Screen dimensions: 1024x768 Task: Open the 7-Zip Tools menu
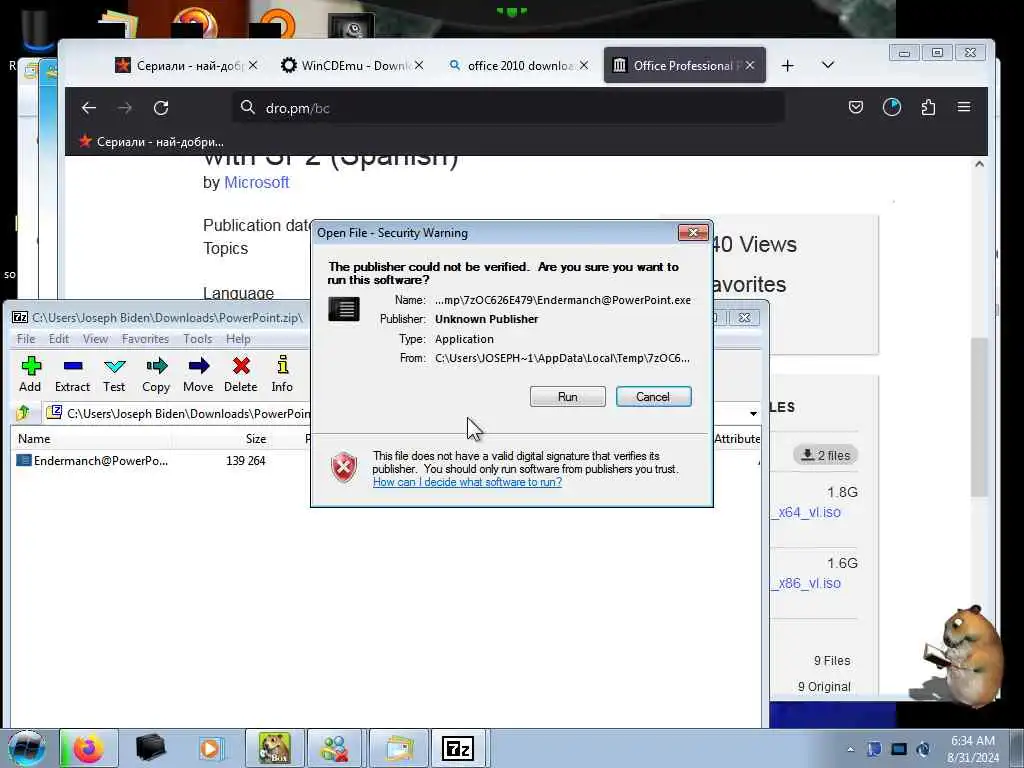point(197,339)
